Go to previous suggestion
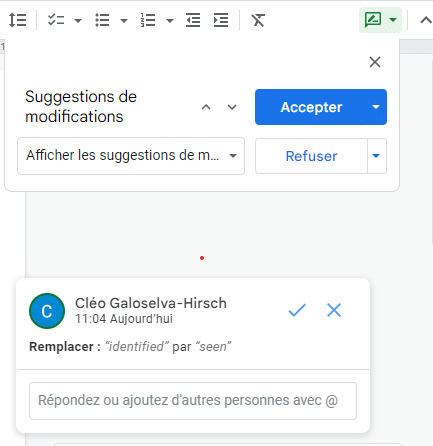Viewport: 433px width, 446px height. point(206,107)
